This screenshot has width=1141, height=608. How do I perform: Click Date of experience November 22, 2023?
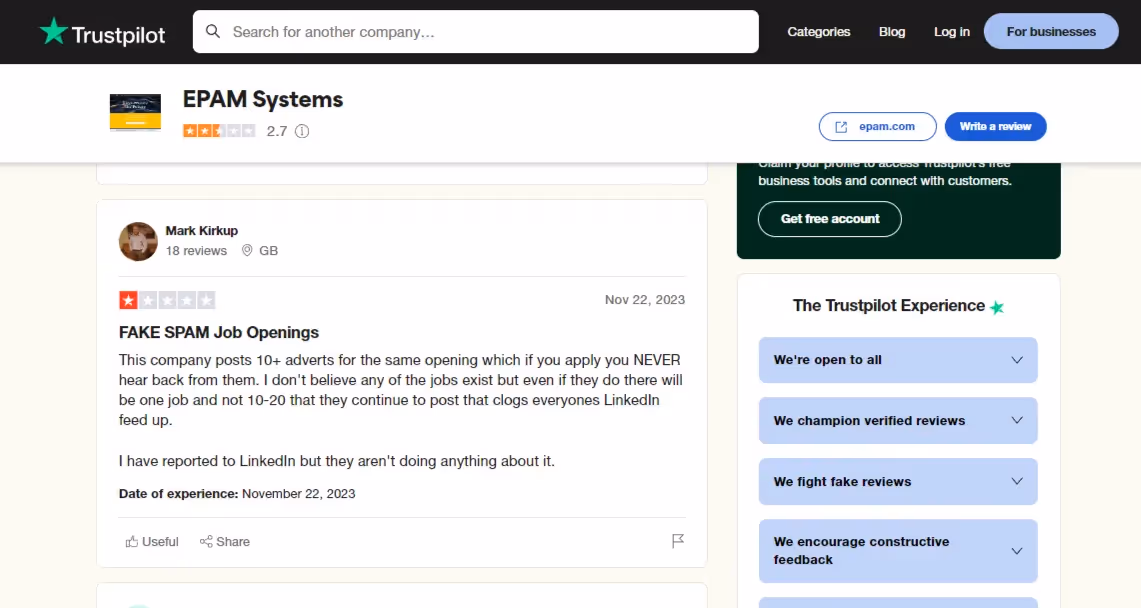(237, 494)
